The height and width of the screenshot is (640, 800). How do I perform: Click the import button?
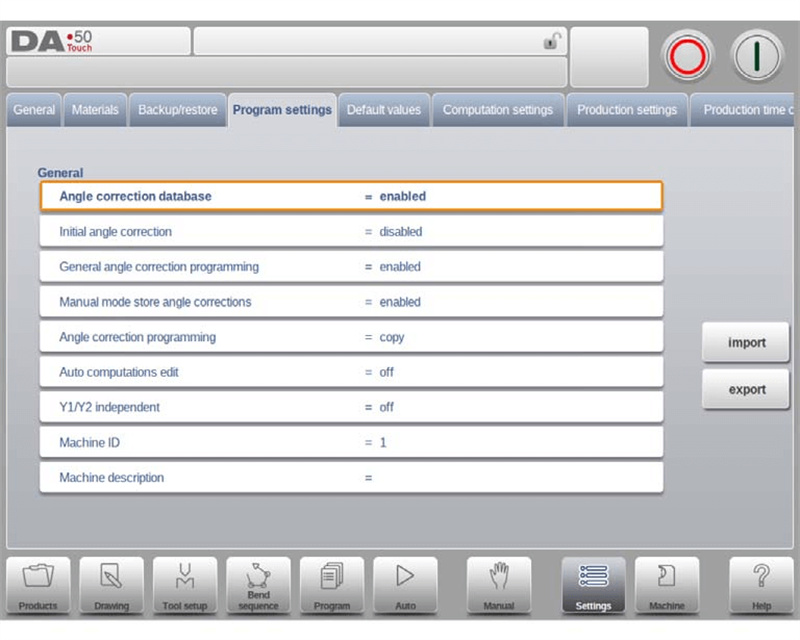[x=746, y=342]
